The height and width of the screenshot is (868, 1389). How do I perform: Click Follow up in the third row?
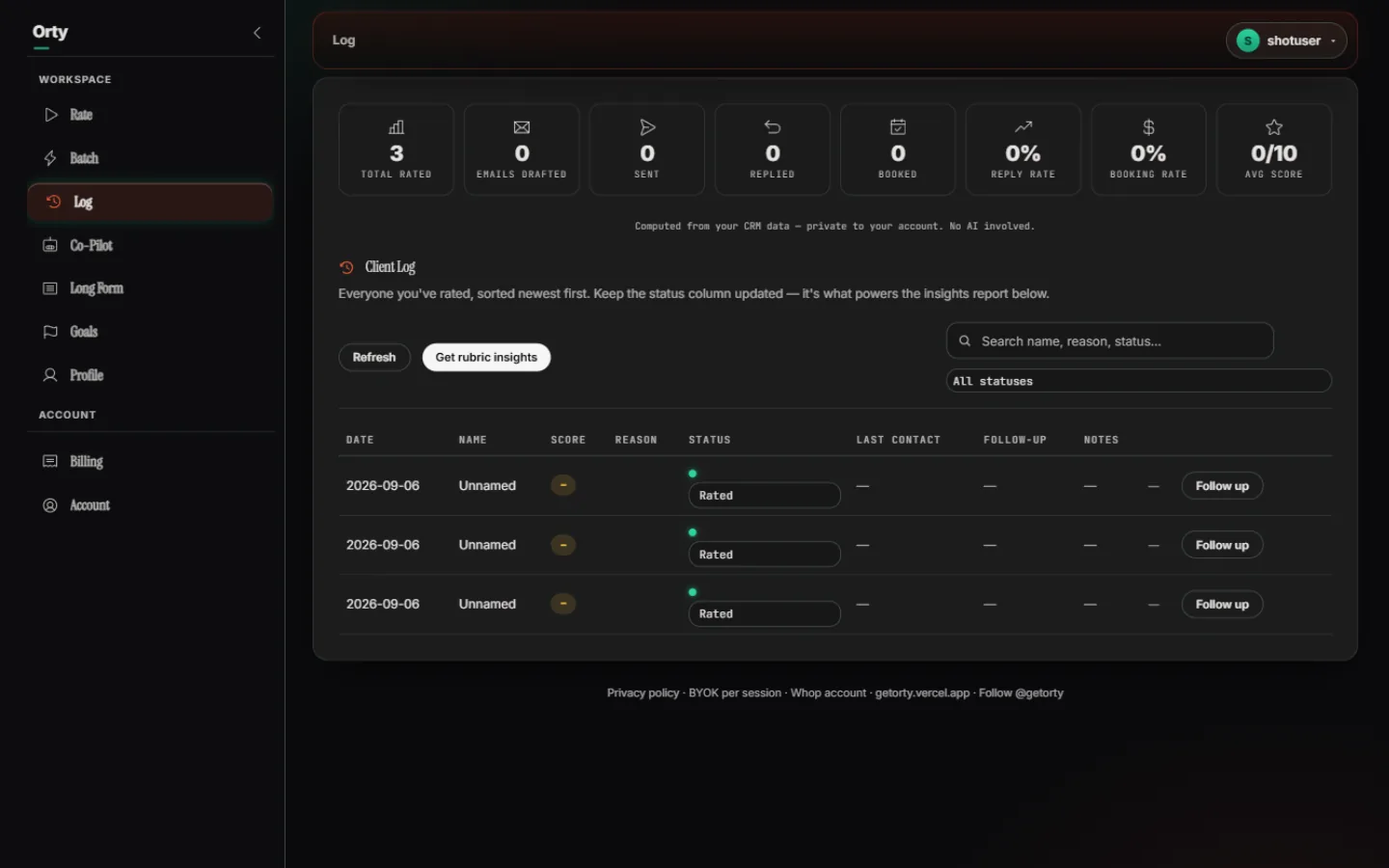pos(1222,605)
